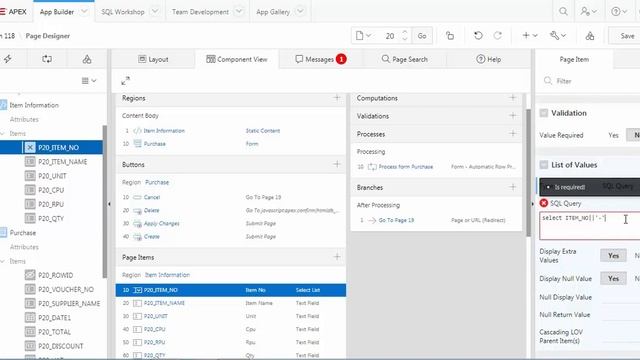Collapse the Items node under Item Information
Image resolution: width=640 pixels, height=360 pixels.
click(2, 133)
